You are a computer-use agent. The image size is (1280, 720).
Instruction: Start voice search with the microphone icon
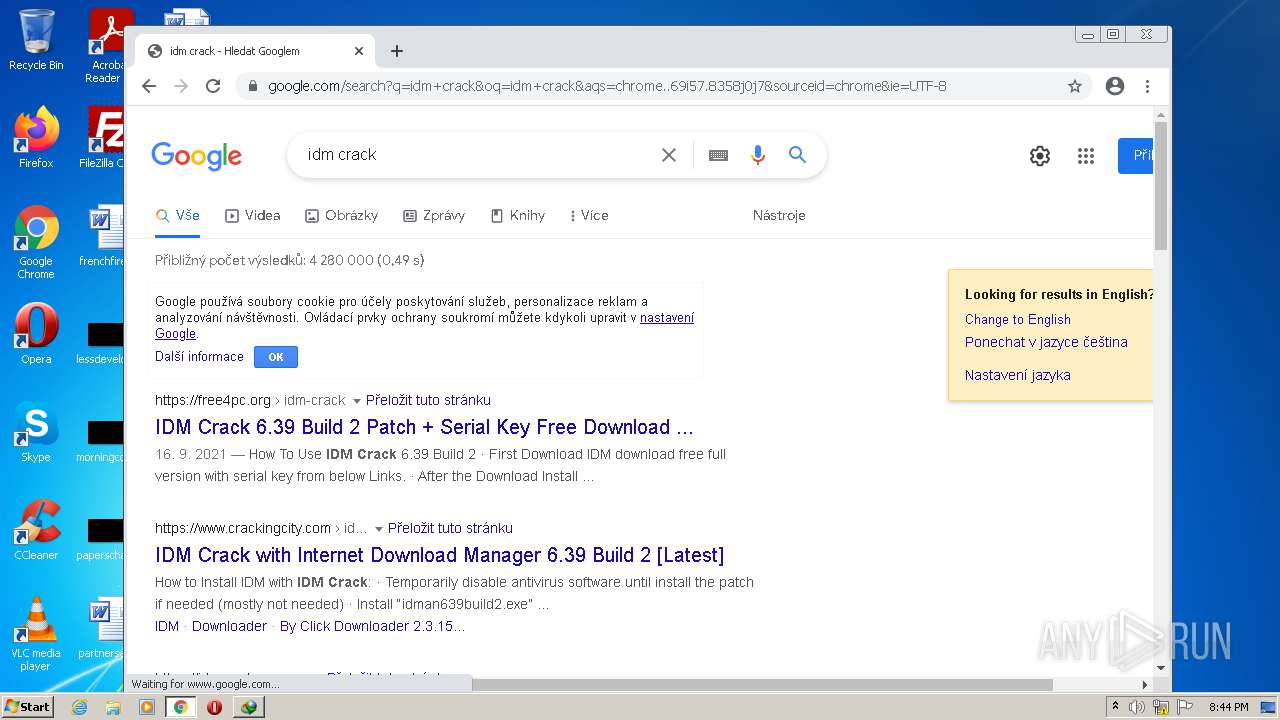click(x=758, y=155)
